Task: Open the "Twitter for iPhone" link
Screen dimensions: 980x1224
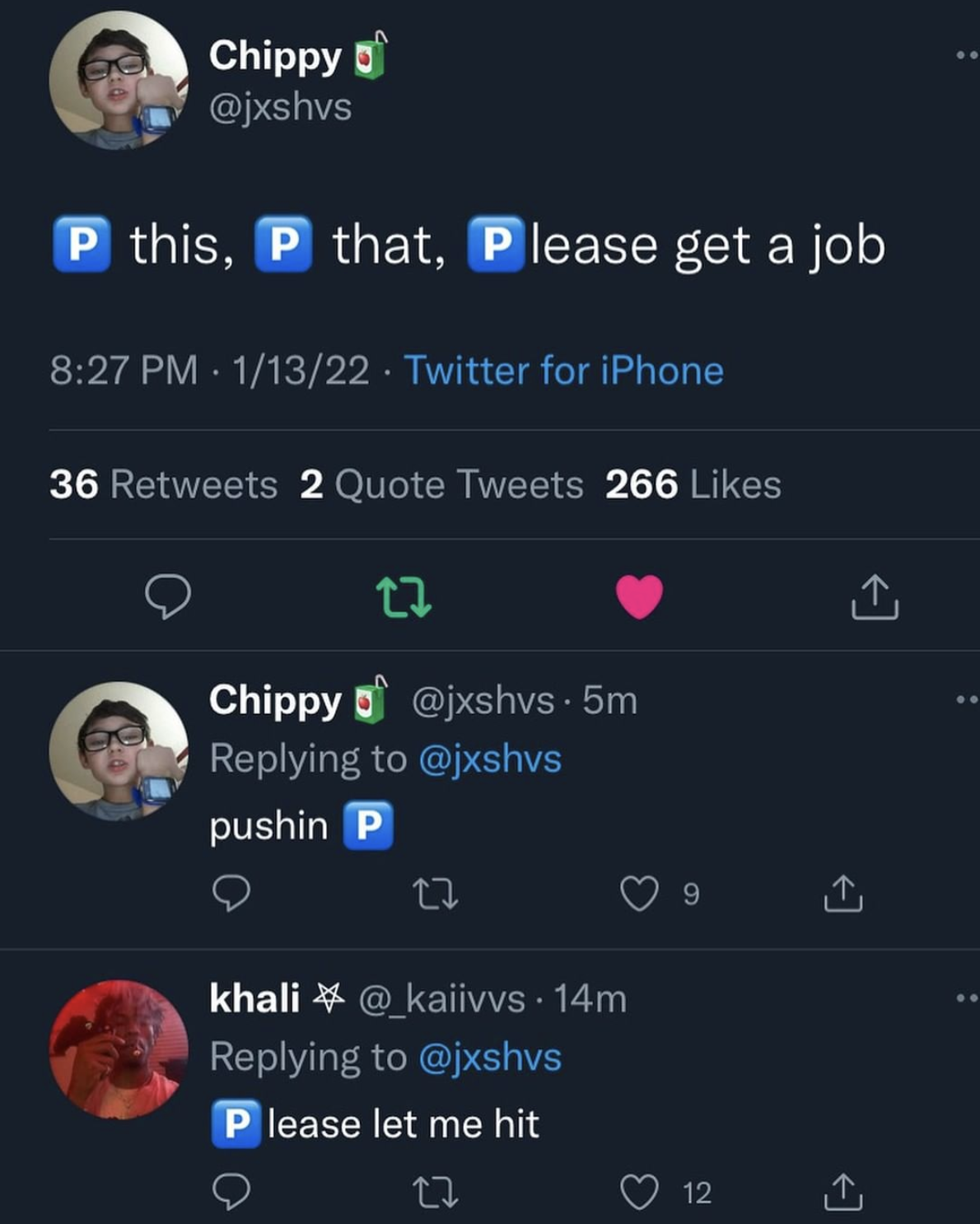Action: (x=563, y=371)
